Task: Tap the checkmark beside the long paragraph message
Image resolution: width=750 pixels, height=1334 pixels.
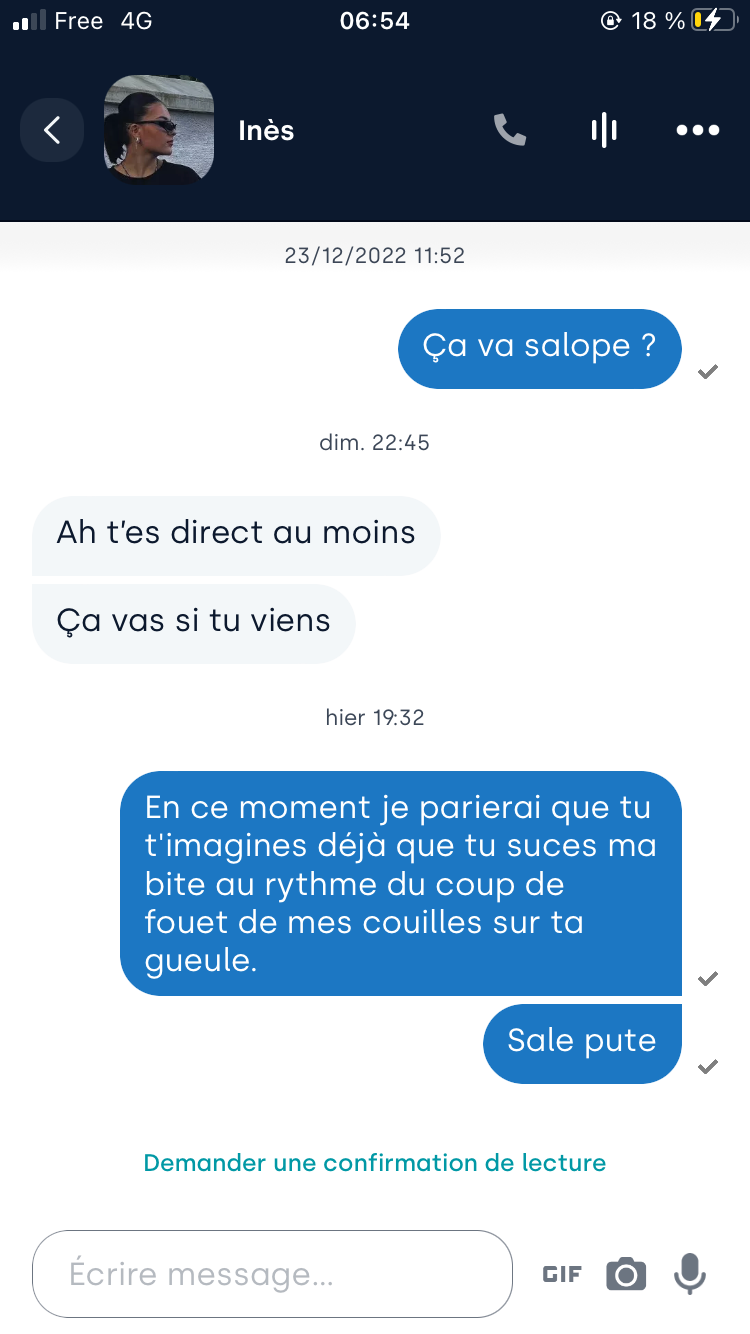Action: pyautogui.click(x=708, y=978)
